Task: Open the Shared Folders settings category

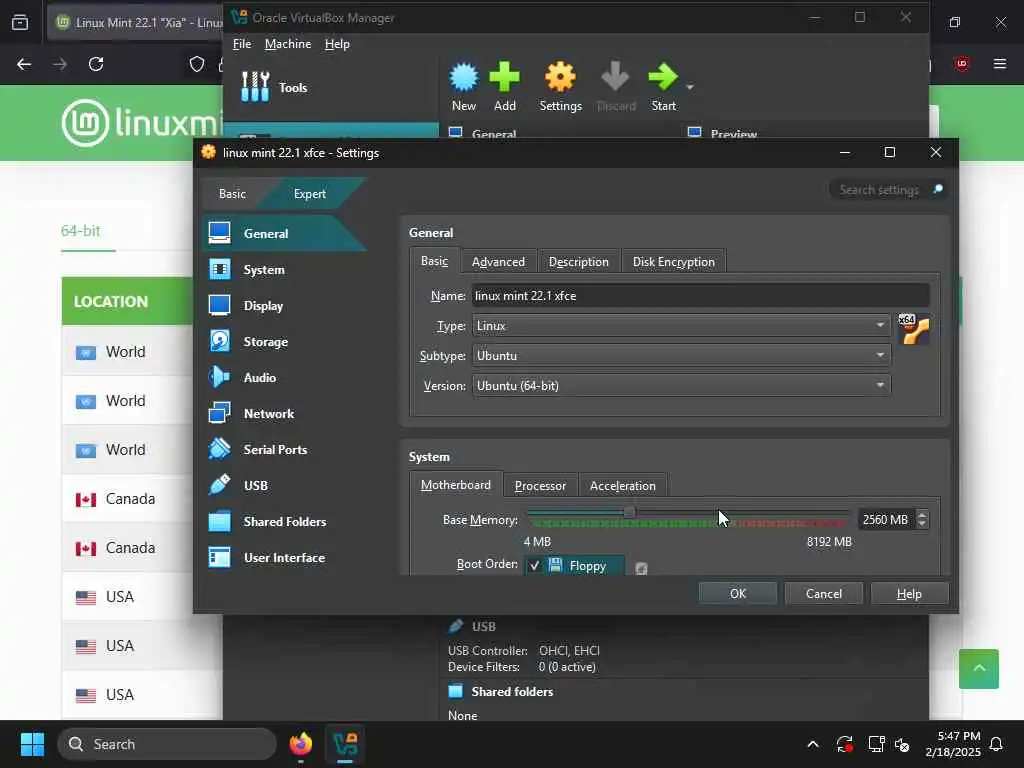Action: pyautogui.click(x=285, y=521)
